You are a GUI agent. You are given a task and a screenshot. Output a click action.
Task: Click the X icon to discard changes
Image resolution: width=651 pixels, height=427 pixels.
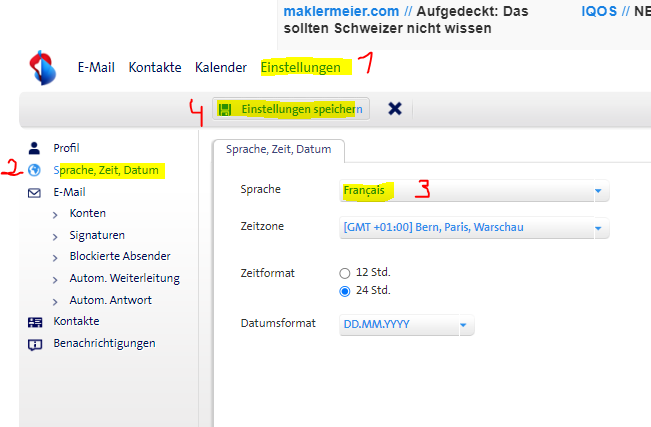coord(395,108)
